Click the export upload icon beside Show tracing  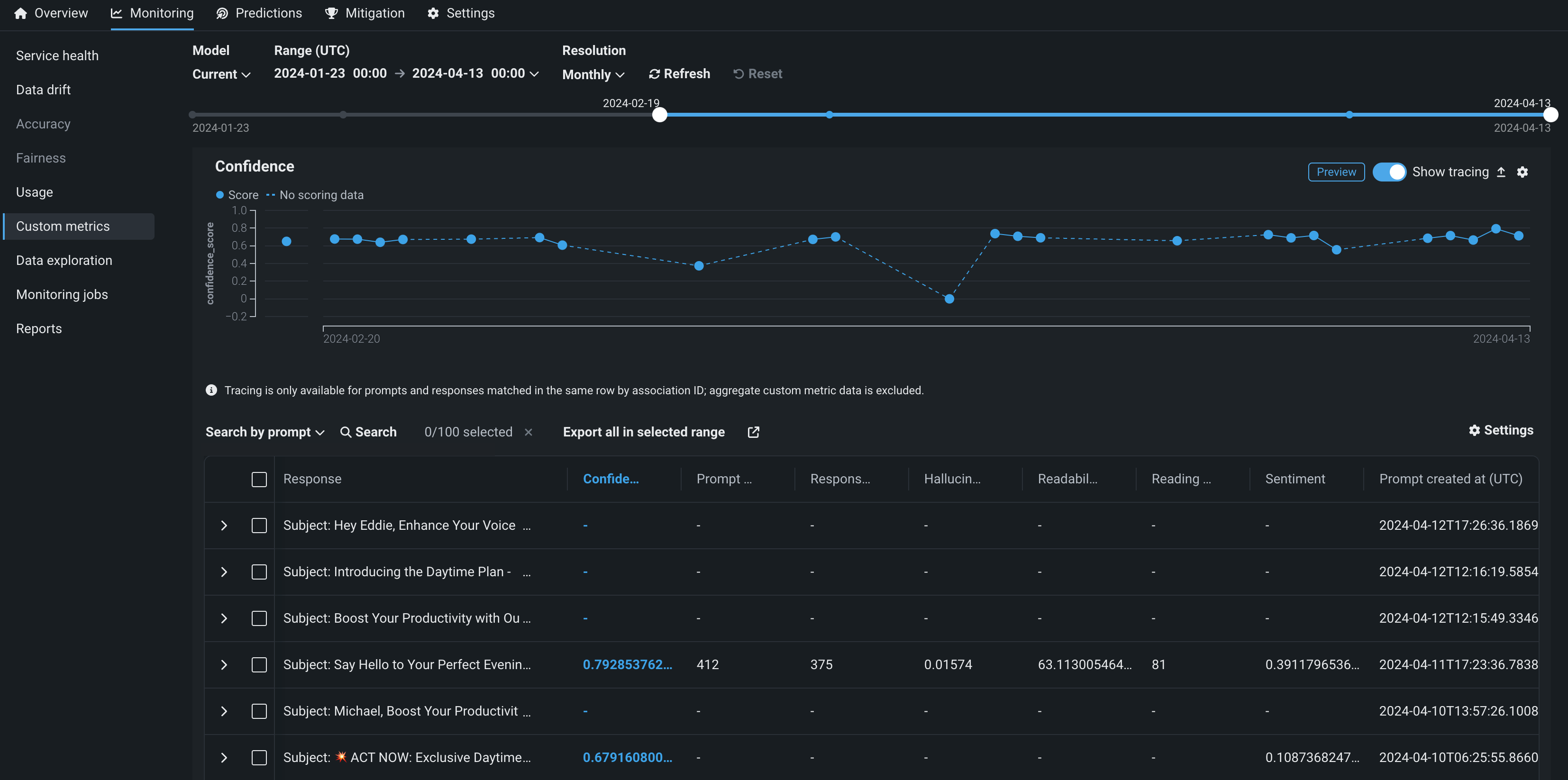(x=1501, y=172)
